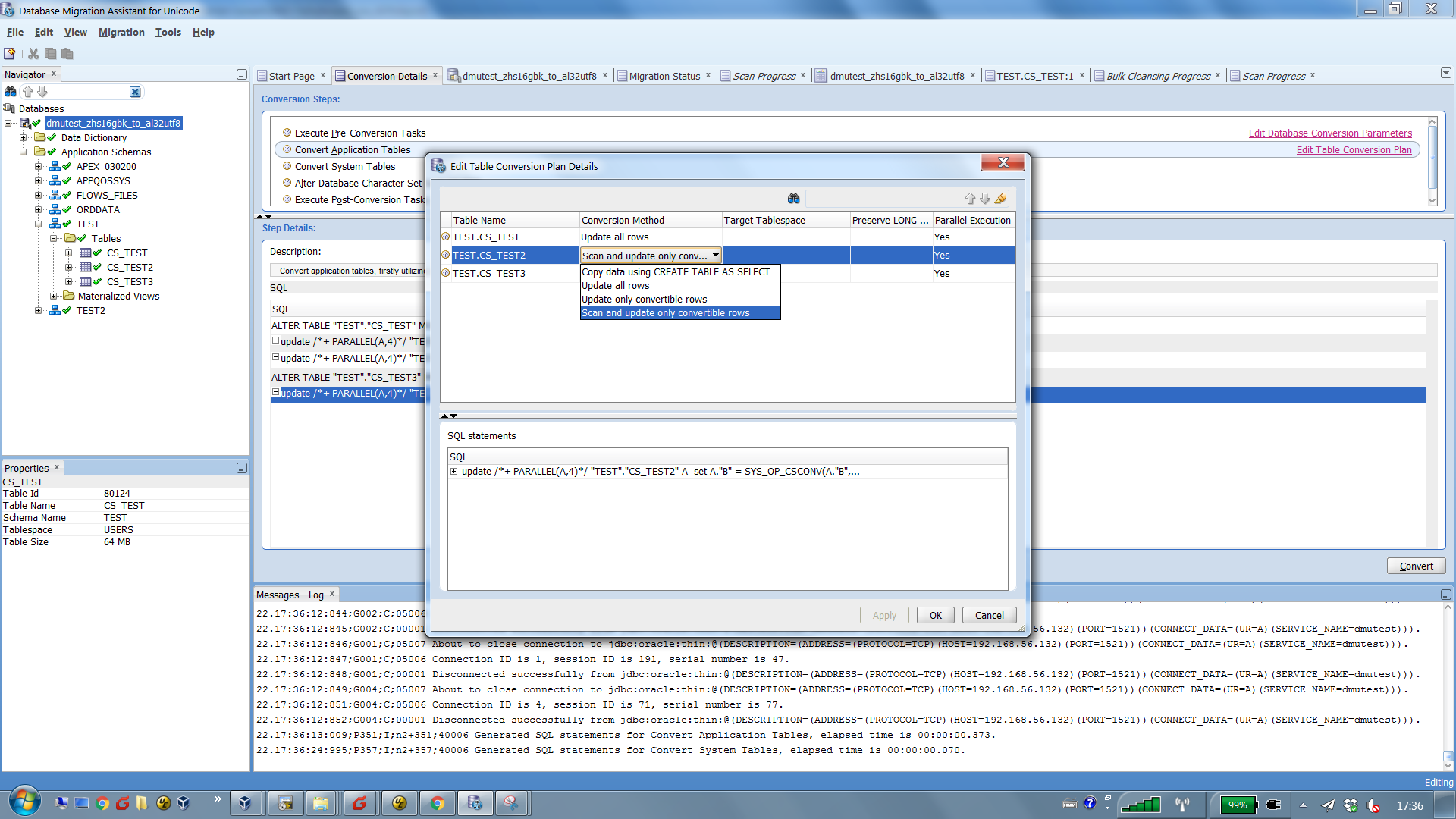Select Copy data using CREATE TABLE AS SELECT
The image size is (1456, 819).
[x=679, y=271]
